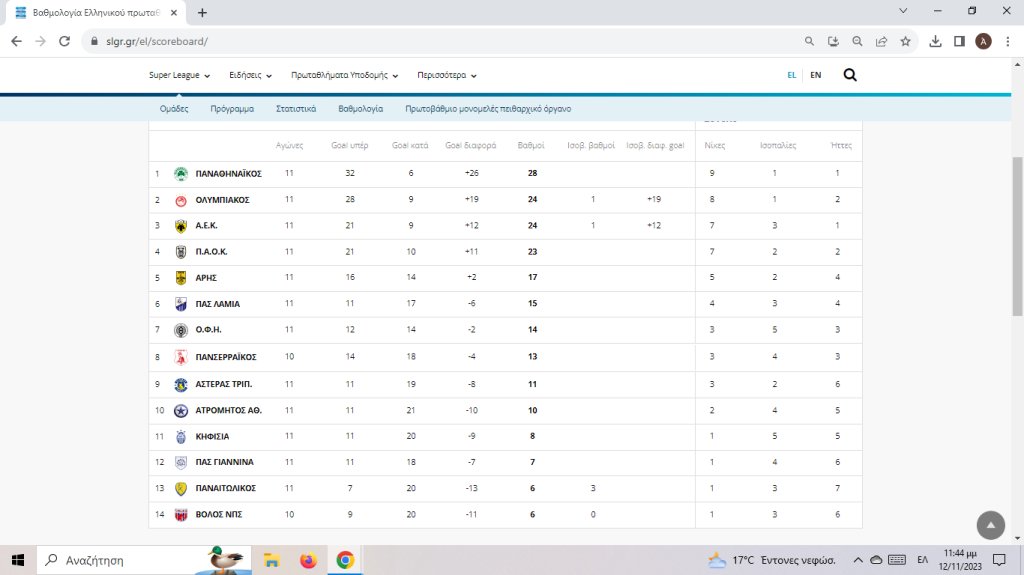Open the weather widget in taskbar

772,560
